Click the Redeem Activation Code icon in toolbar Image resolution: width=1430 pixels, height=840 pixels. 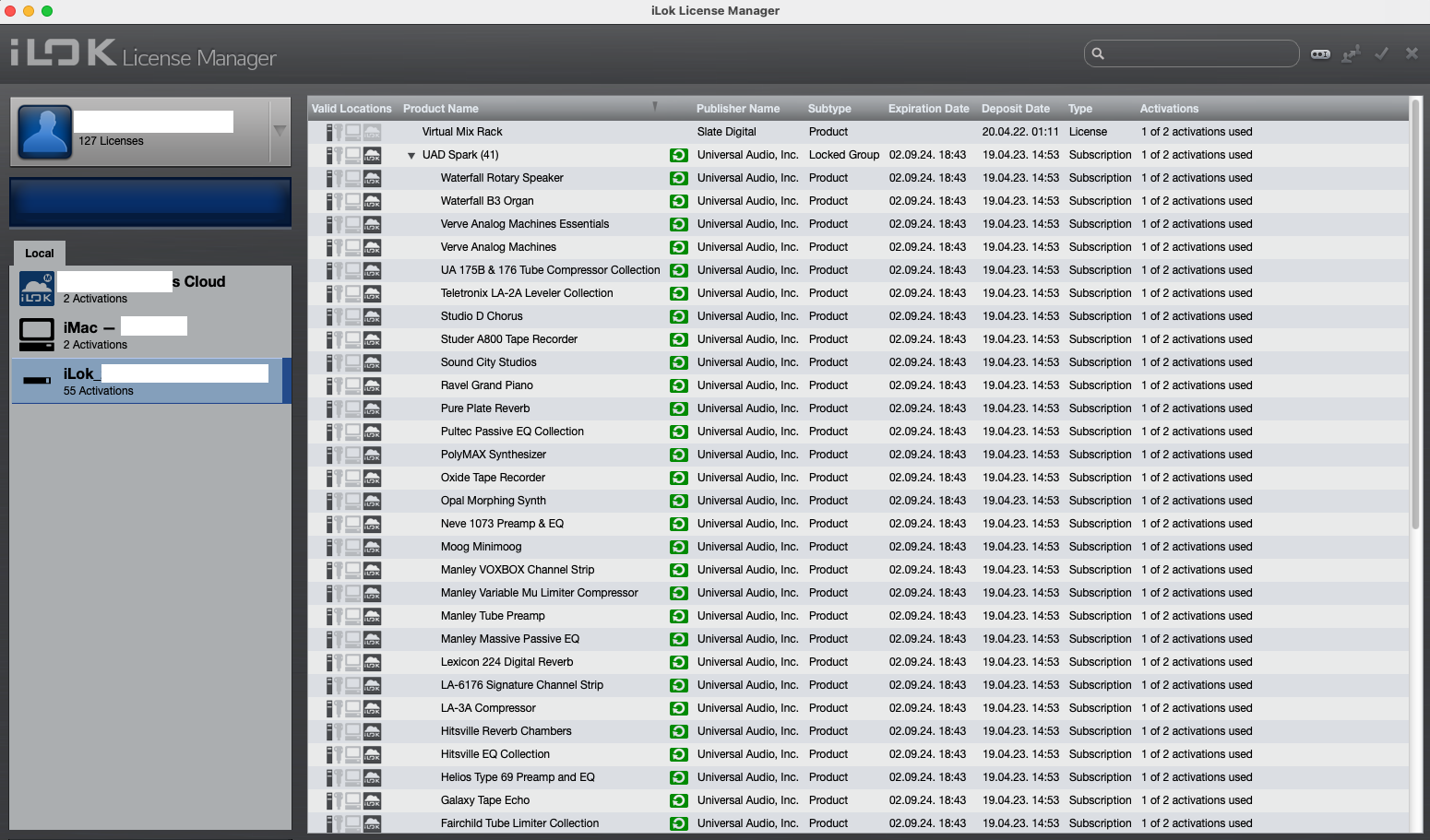pyautogui.click(x=1320, y=53)
